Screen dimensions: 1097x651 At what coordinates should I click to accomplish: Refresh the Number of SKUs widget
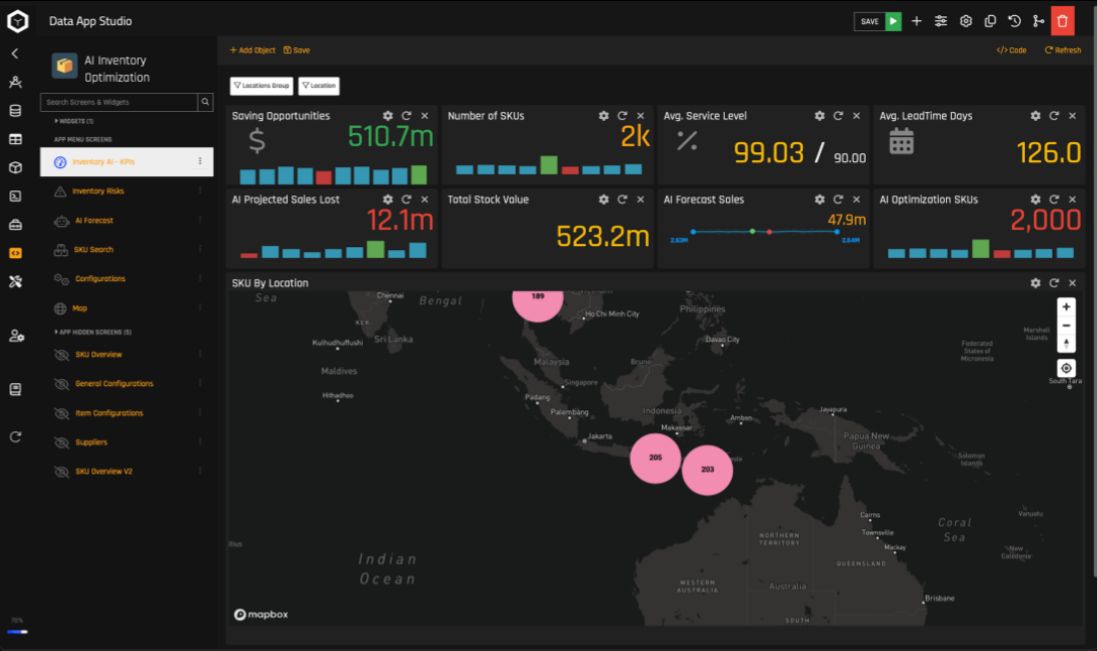[622, 116]
